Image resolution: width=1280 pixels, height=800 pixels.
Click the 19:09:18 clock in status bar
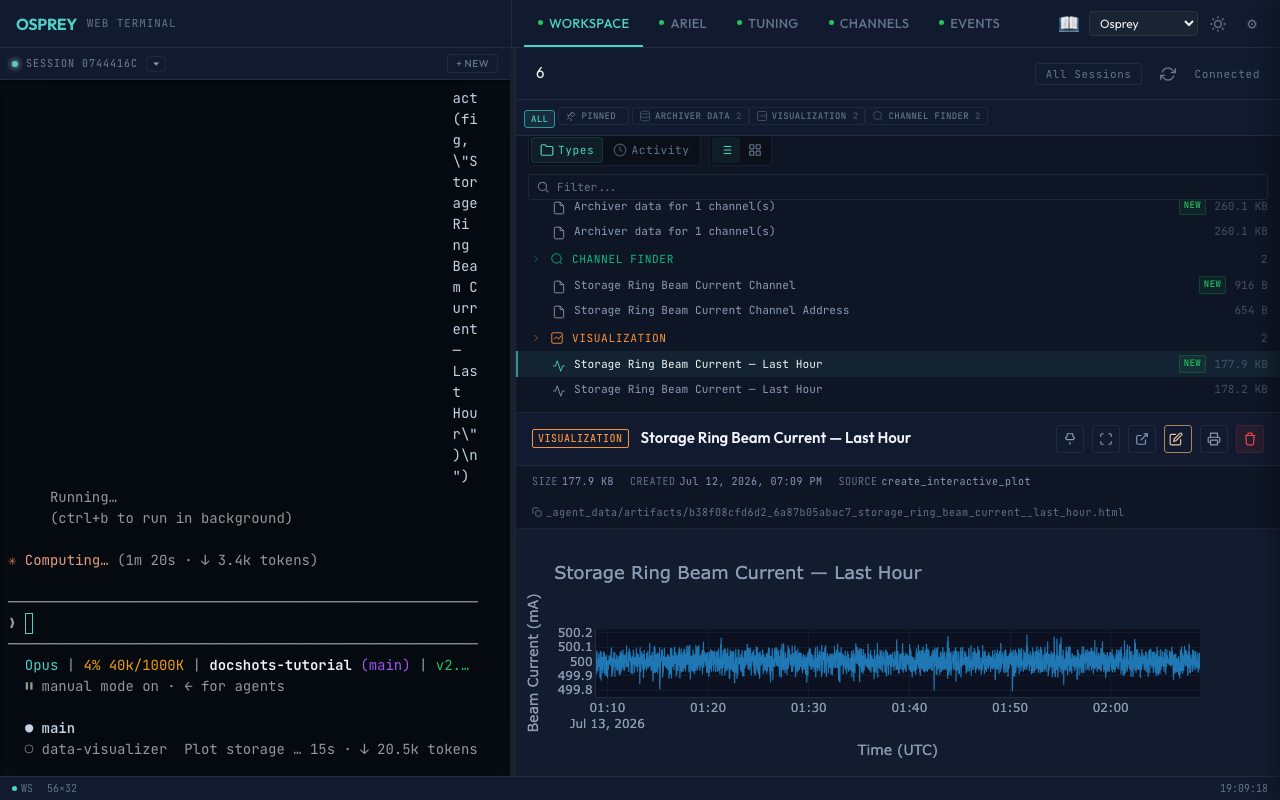pyautogui.click(x=1244, y=788)
